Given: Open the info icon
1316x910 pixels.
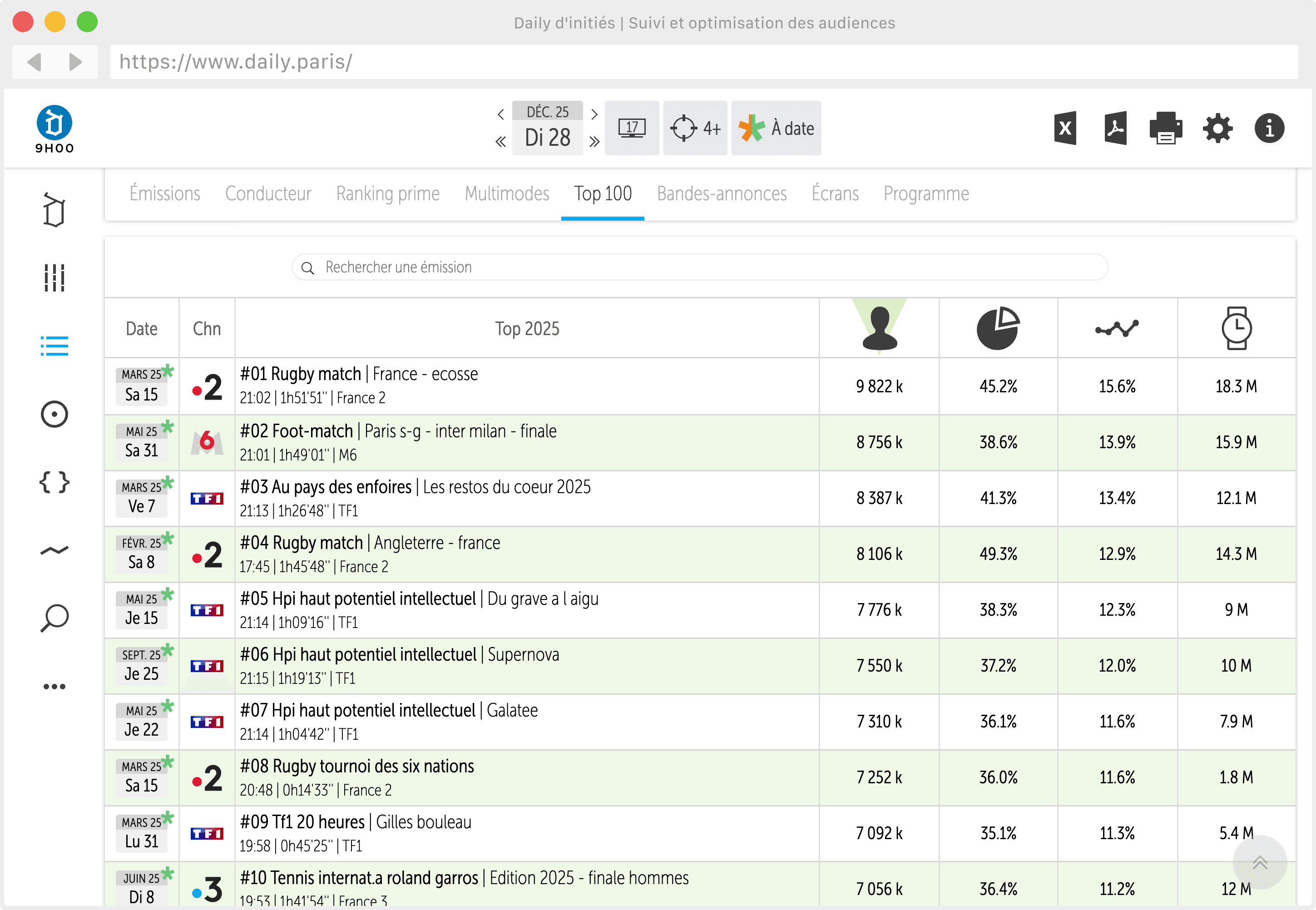Looking at the screenshot, I should click(x=1269, y=129).
